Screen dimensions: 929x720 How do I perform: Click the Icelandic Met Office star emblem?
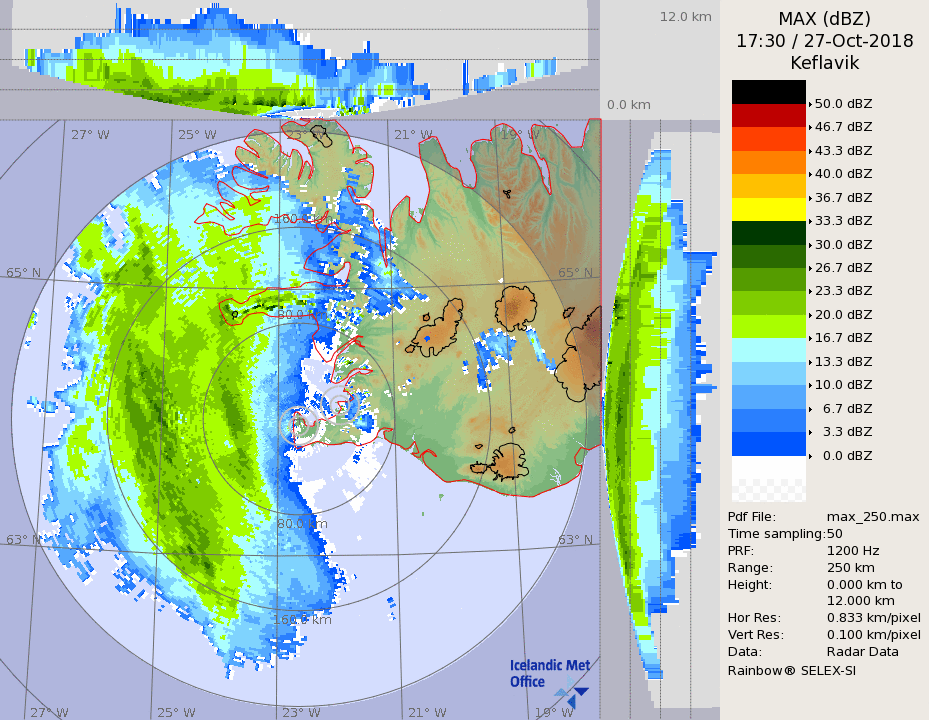pyautogui.click(x=570, y=690)
